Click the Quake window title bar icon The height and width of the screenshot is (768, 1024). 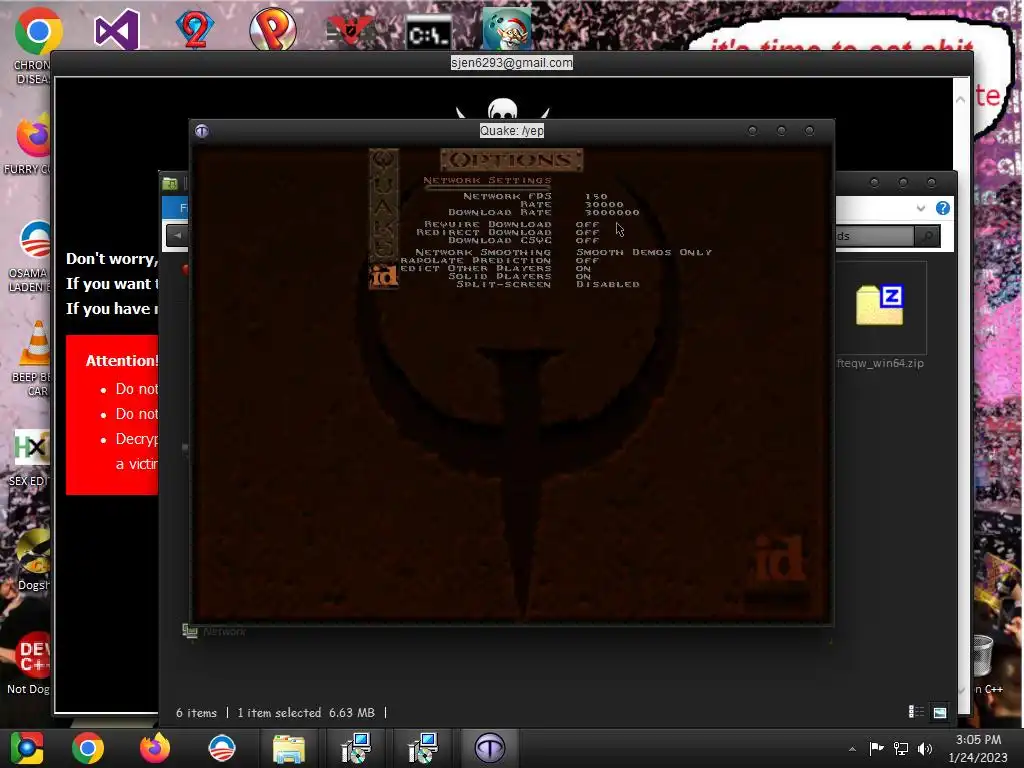coord(202,131)
